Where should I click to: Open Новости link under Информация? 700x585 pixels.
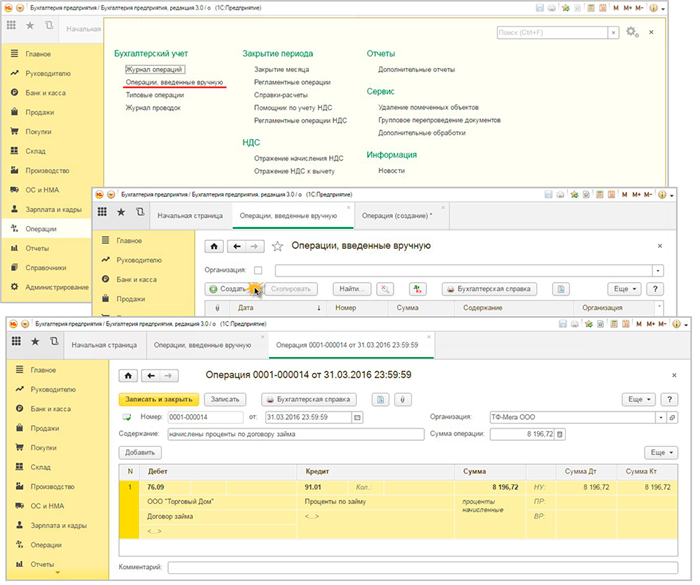[392, 171]
